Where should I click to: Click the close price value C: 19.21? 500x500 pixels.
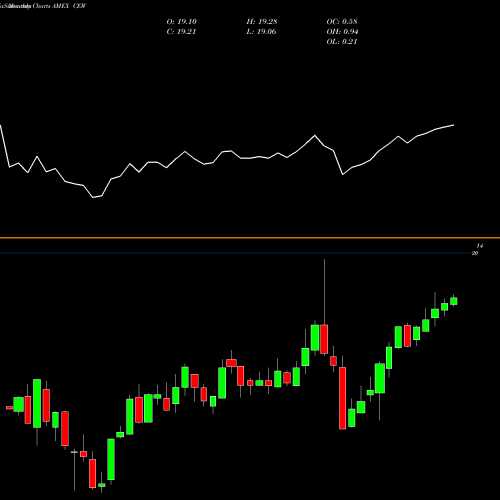pos(181,32)
